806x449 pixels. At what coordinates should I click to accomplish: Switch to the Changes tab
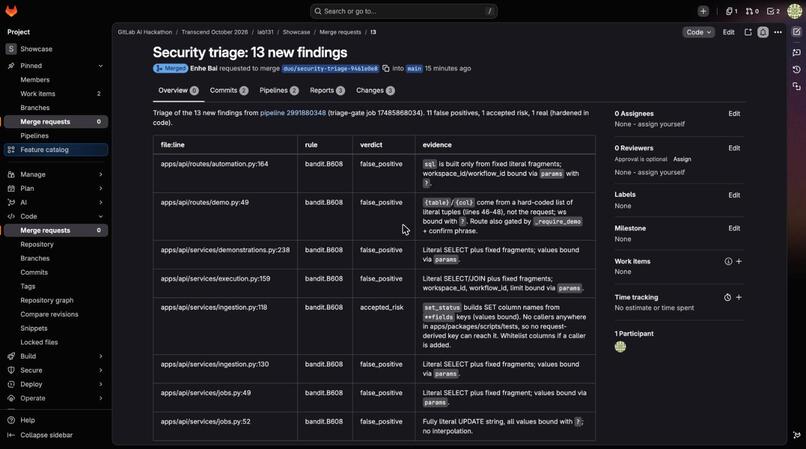(x=375, y=91)
